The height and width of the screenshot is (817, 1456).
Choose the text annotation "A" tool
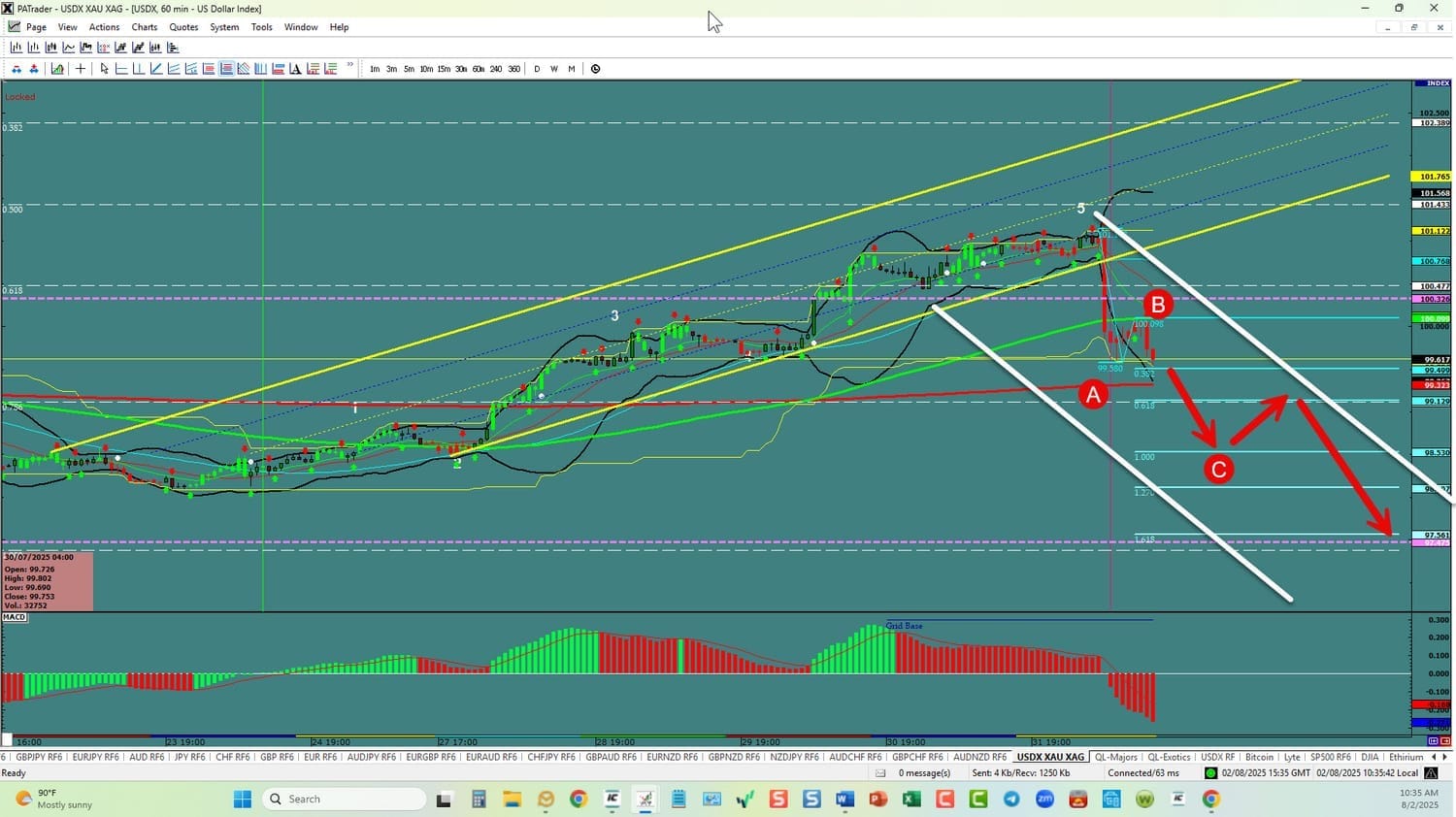click(295, 69)
